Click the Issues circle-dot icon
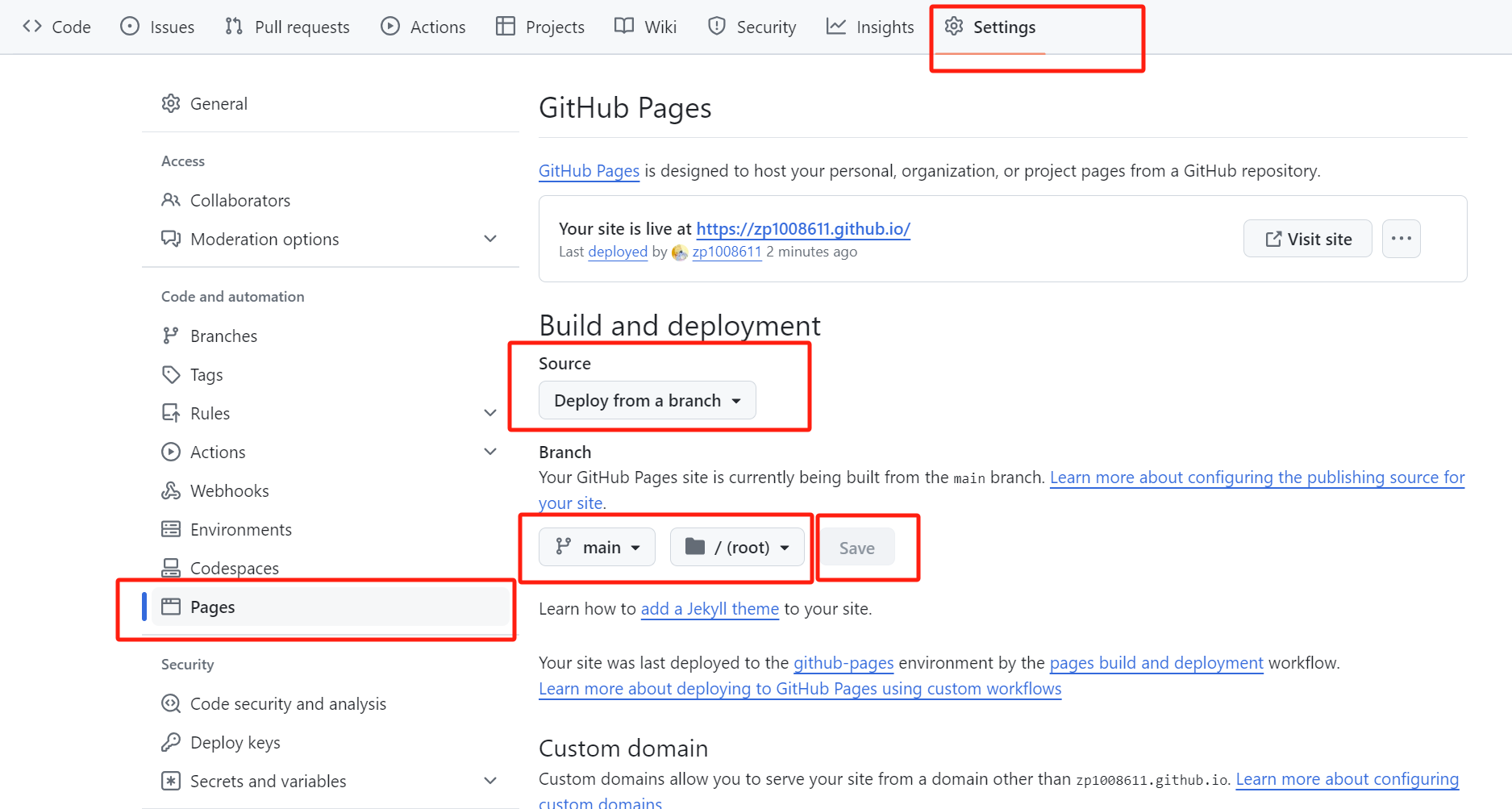 pyautogui.click(x=130, y=27)
